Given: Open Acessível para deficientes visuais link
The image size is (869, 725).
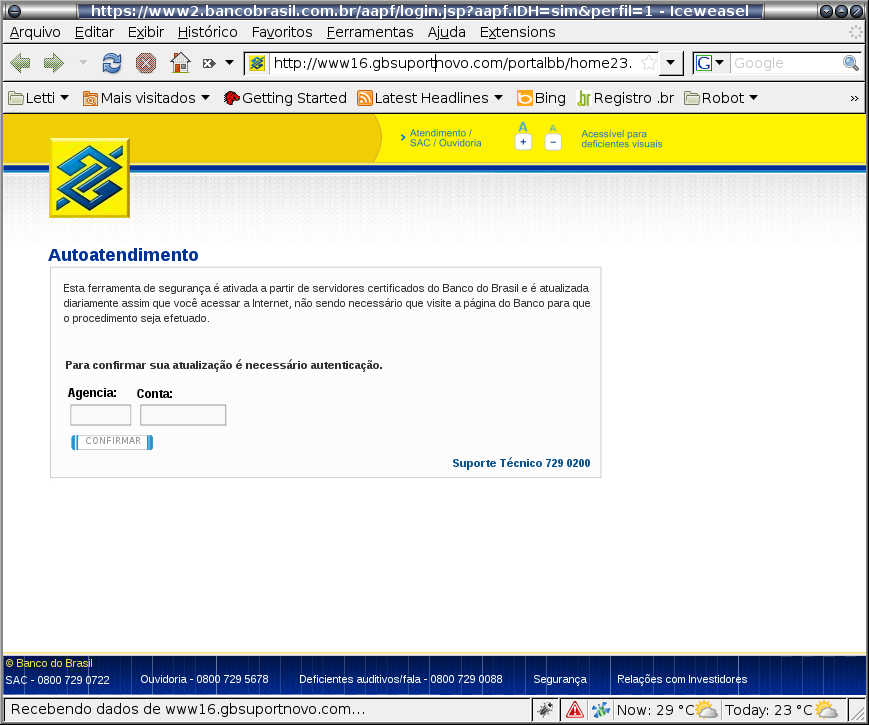Looking at the screenshot, I should 622,139.
